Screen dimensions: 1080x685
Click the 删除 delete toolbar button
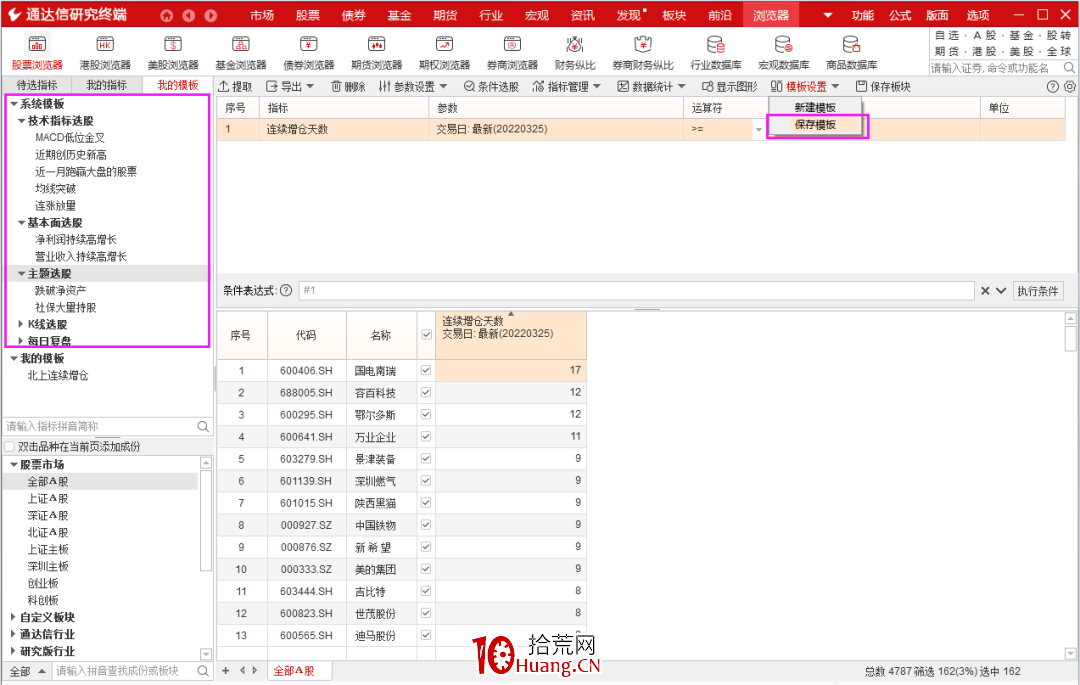pyautogui.click(x=348, y=86)
